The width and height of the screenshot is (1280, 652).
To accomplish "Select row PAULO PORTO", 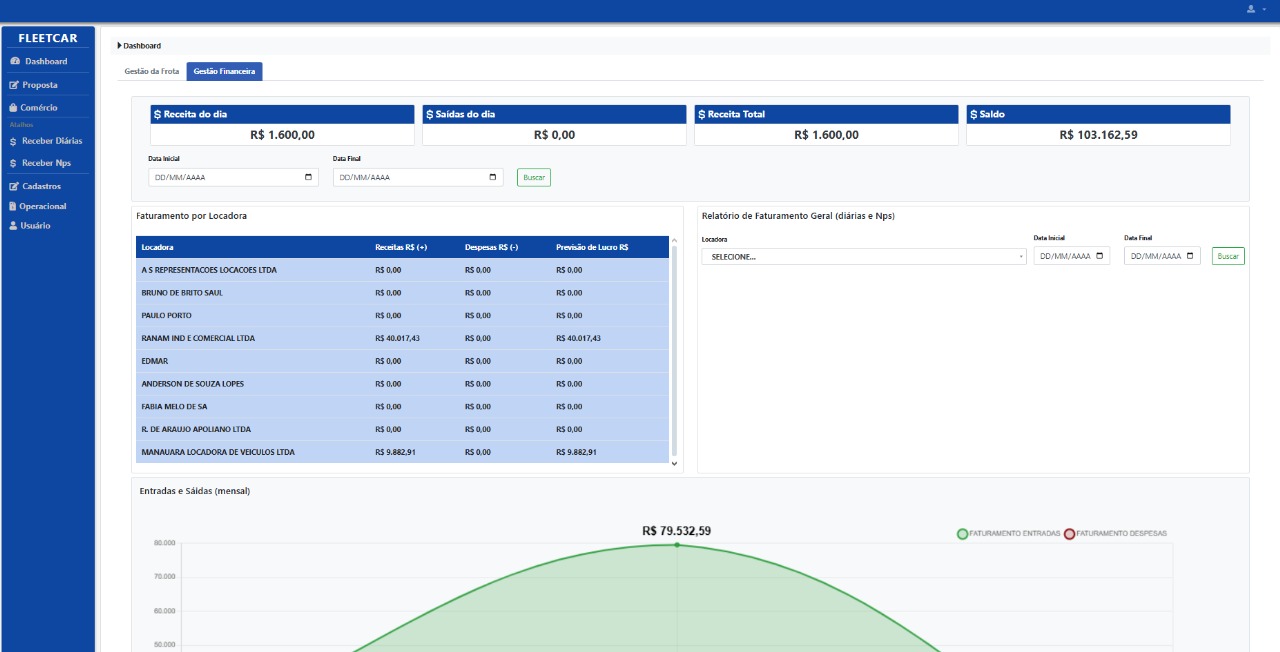I will coord(402,316).
